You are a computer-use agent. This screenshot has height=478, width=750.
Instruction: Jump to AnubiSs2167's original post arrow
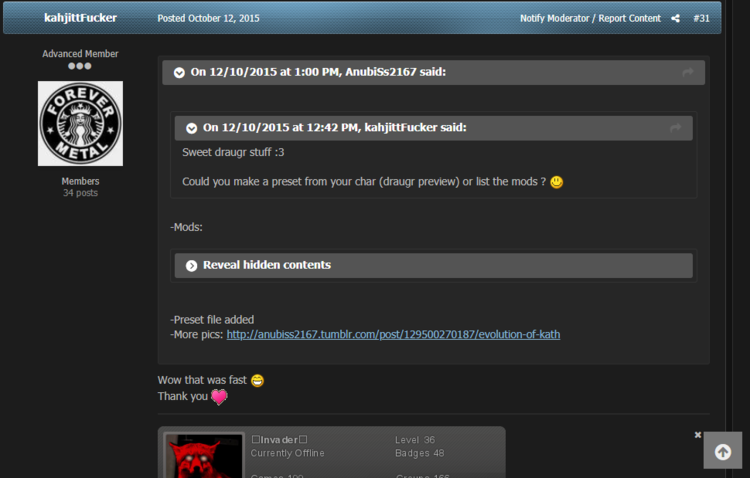[688, 72]
